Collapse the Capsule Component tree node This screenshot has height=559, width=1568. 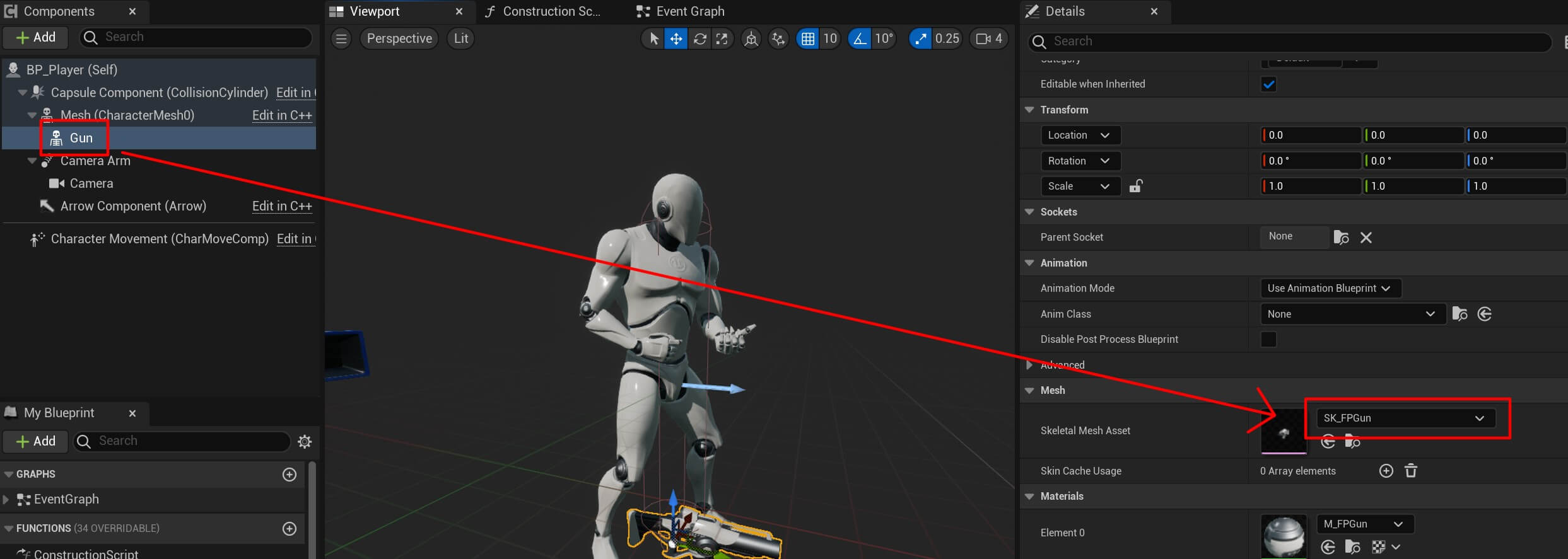tap(23, 93)
